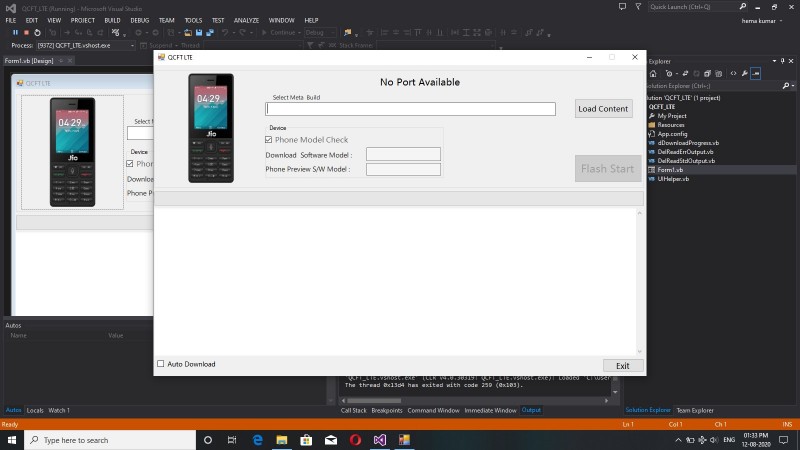
Task: Select App.config in Solution Explorer
Action: tap(672, 134)
